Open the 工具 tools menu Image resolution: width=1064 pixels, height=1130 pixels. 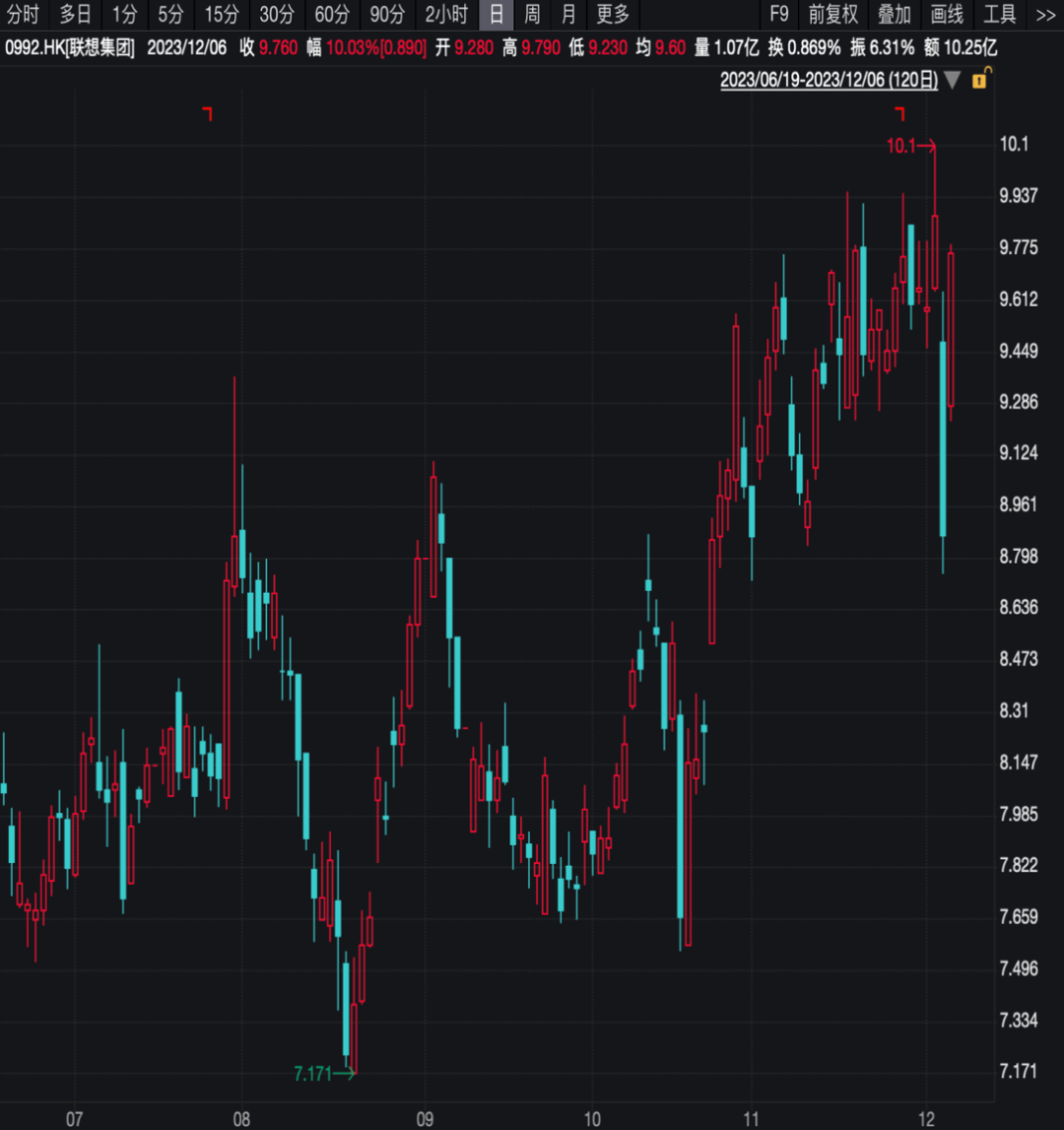click(x=1000, y=15)
